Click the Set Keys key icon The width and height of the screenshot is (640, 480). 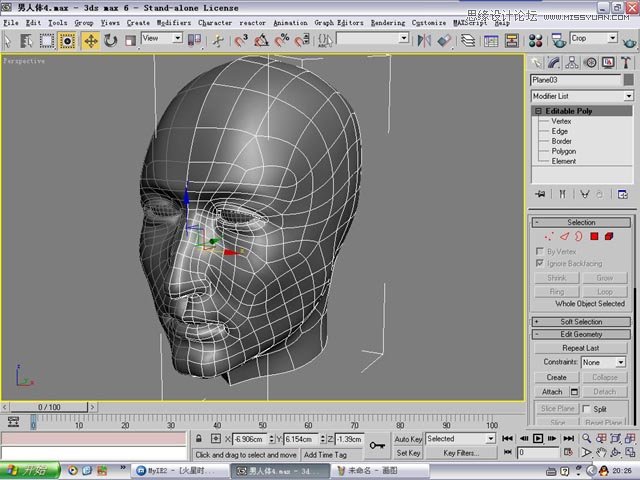tap(378, 446)
